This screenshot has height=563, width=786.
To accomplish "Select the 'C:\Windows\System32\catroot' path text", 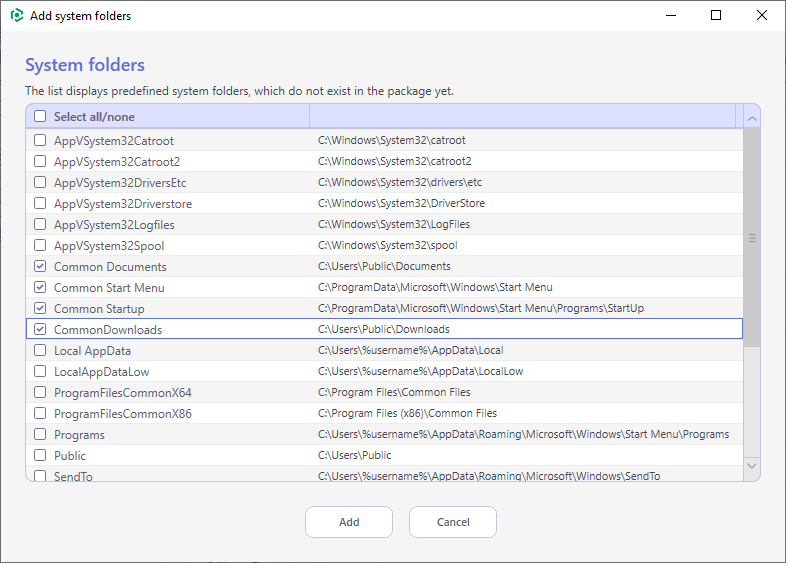I will (x=391, y=140).
